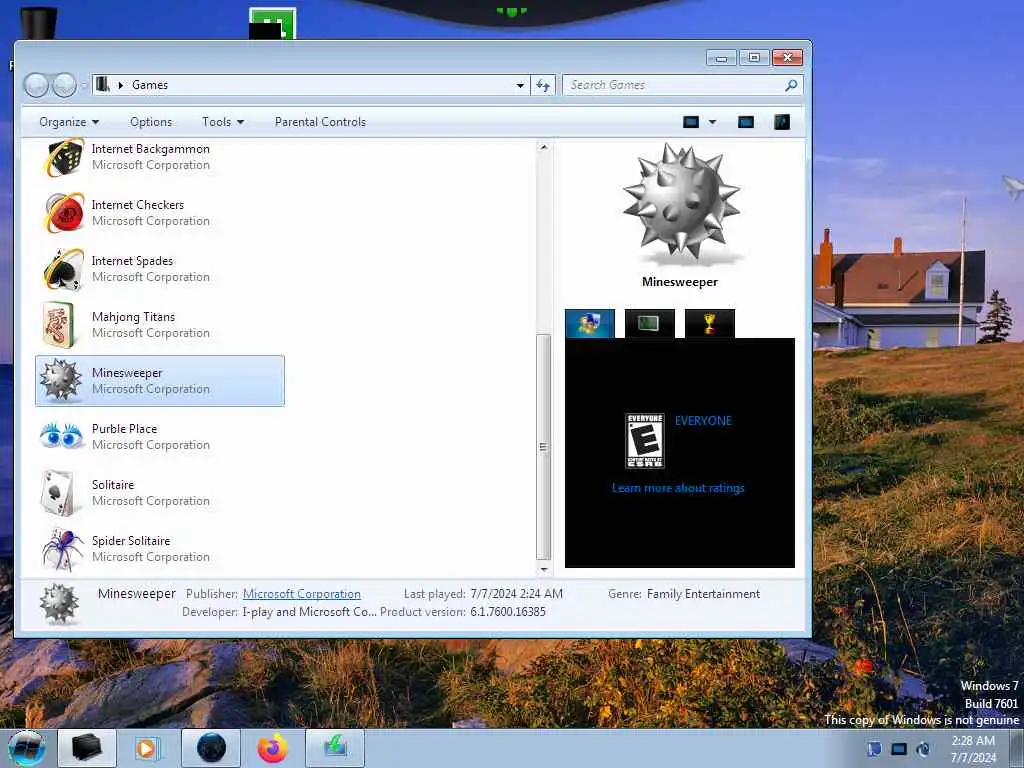1024x768 pixels.
Task: Launch Firefox from the taskbar
Action: (x=272, y=748)
